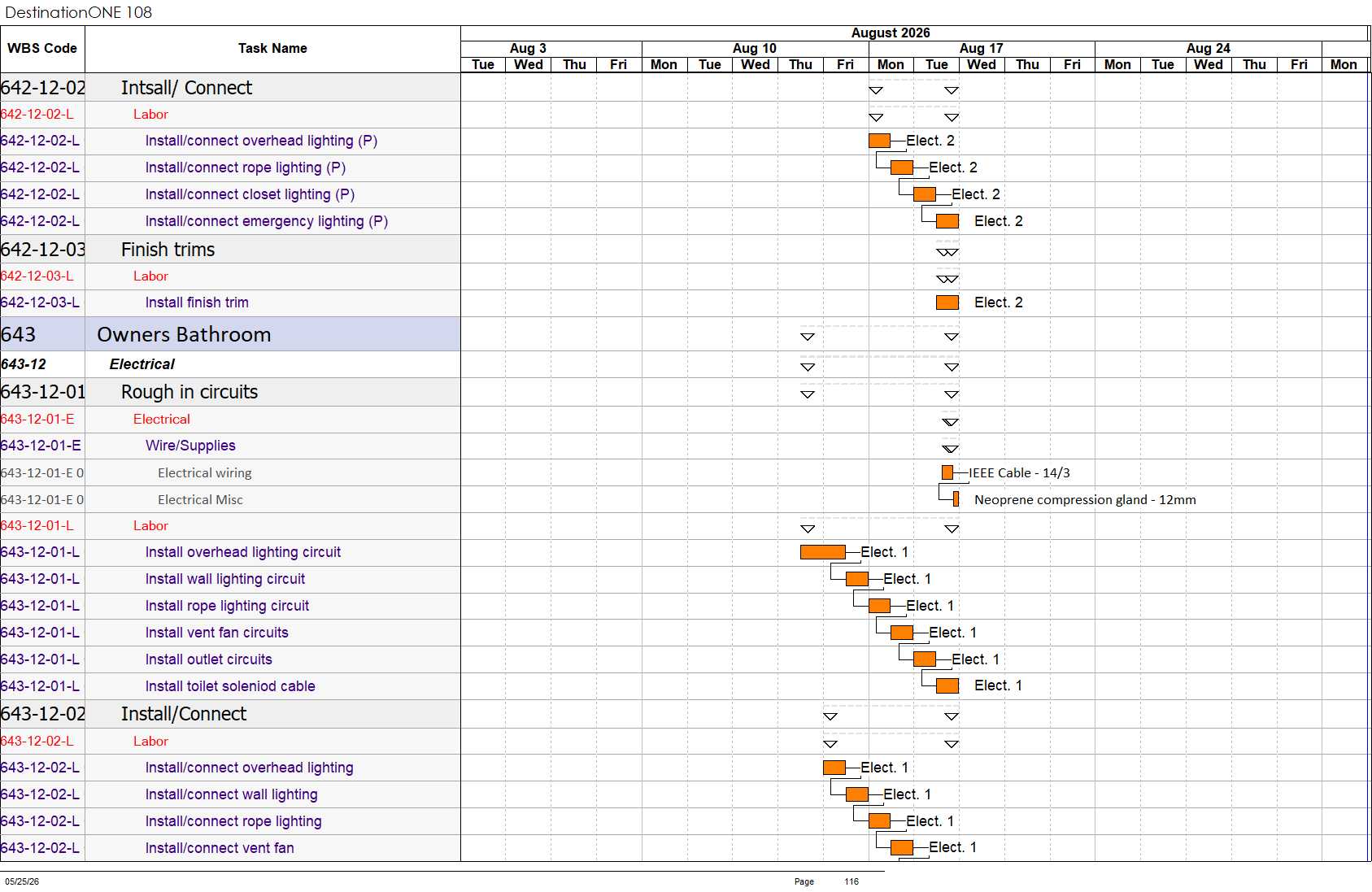Click the start summary triangle for Owners Bathroom
The height and width of the screenshot is (892, 1372).
[808, 337]
